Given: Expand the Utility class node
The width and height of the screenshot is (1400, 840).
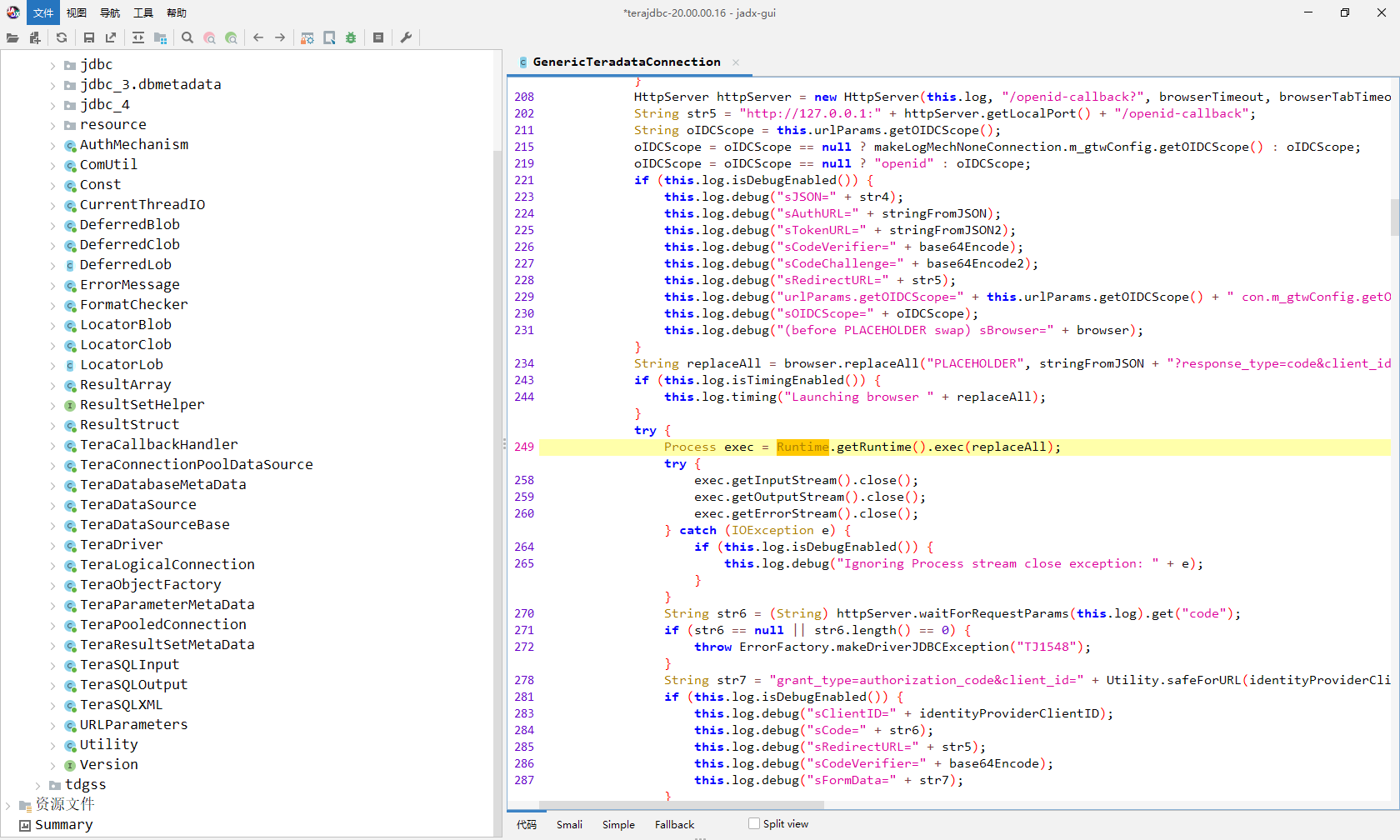Looking at the screenshot, I should (52, 745).
